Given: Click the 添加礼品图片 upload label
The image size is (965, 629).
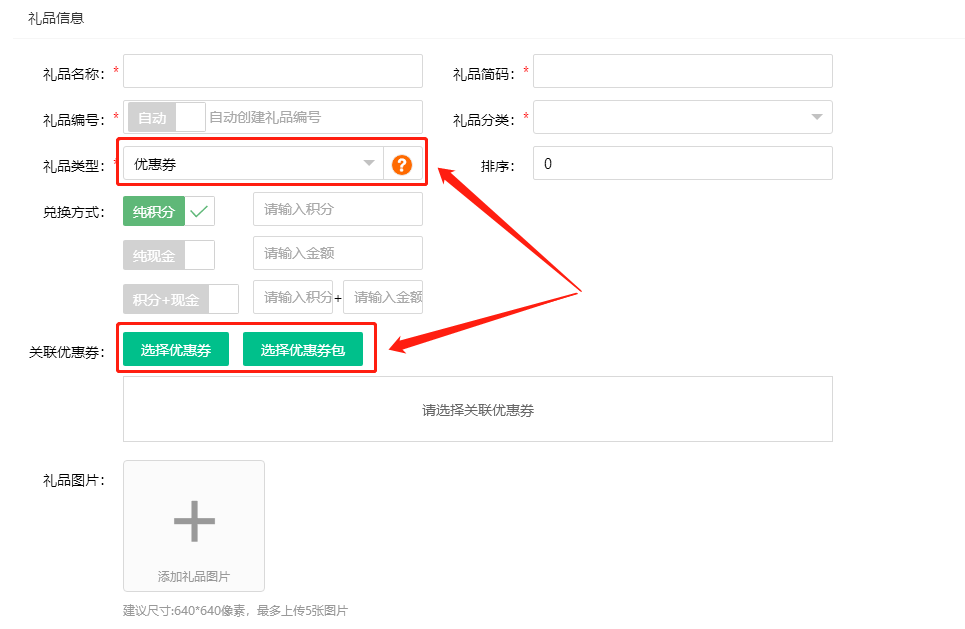Looking at the screenshot, I should point(194,577).
